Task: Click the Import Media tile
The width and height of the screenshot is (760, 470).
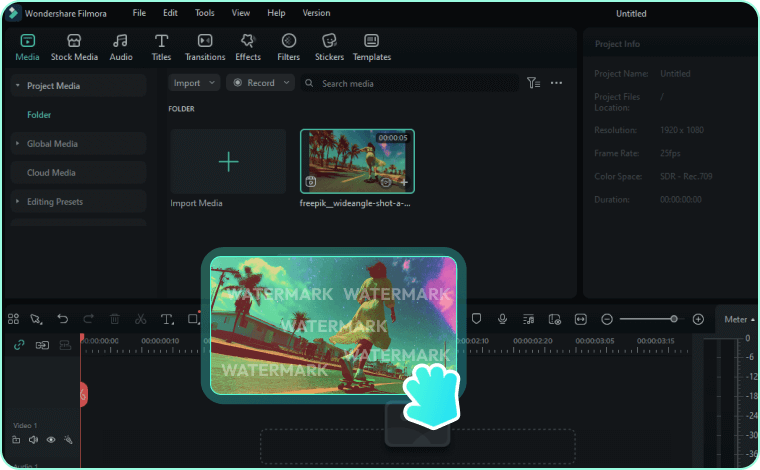Action: coord(228,162)
